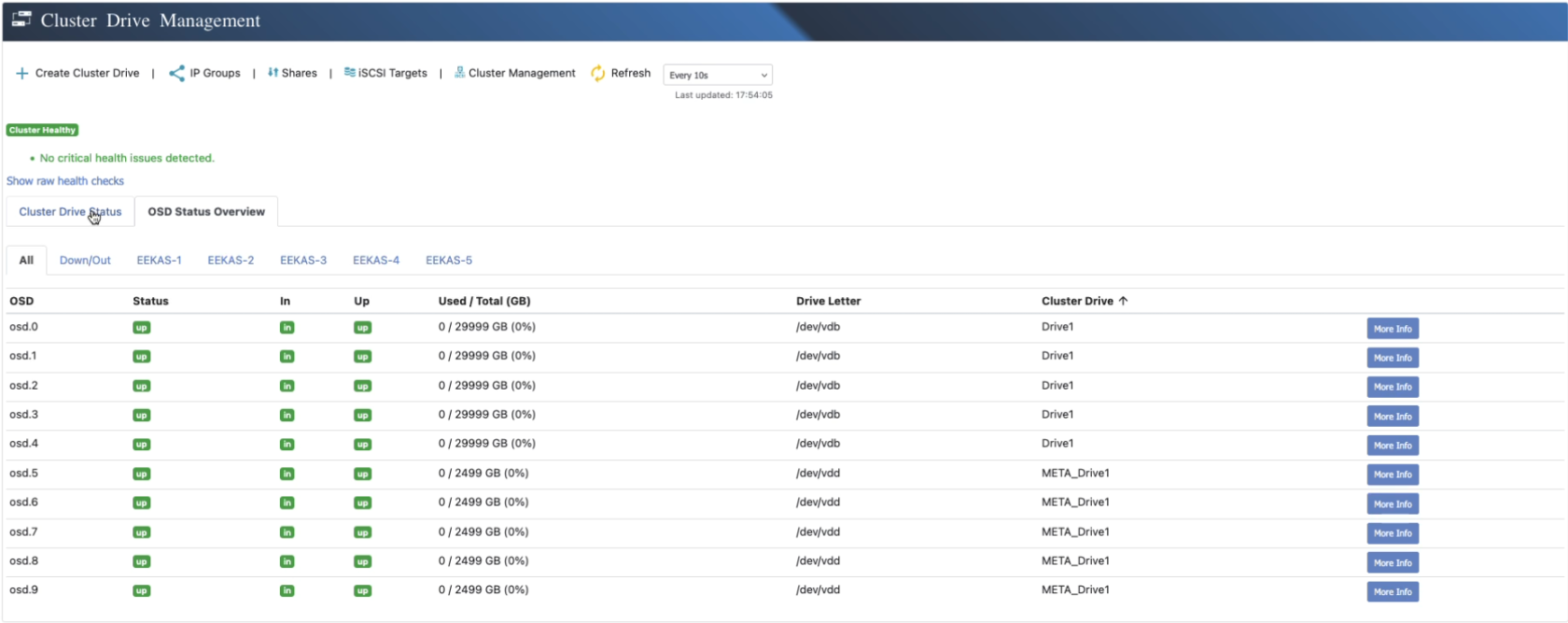Viewport: 1568px width, 623px height.
Task: Open the refresh interval 'Every 10s' dropdown
Action: (x=717, y=75)
